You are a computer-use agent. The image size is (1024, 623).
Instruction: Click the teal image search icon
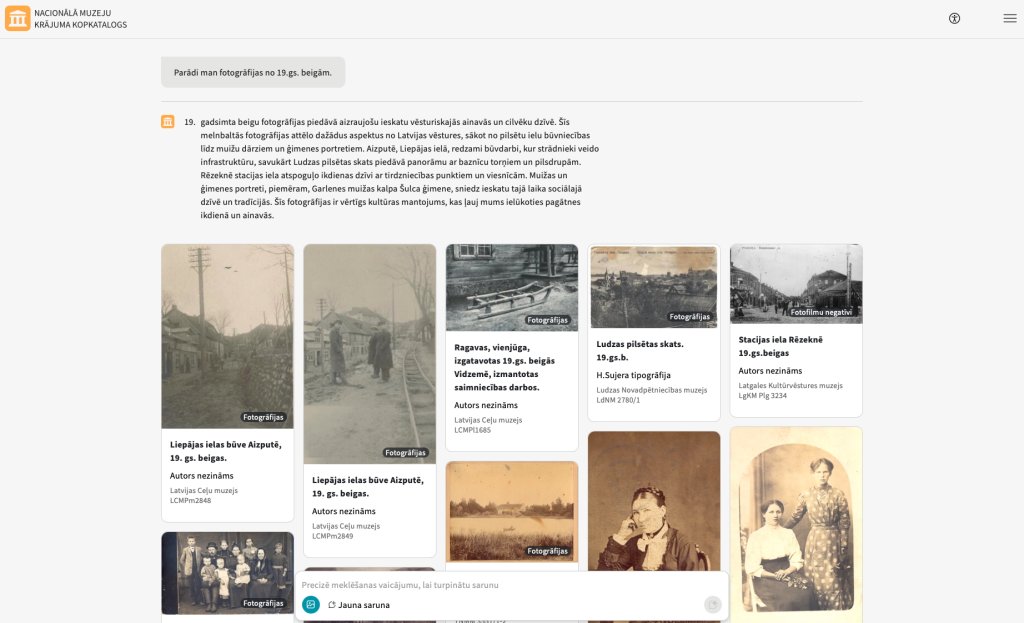point(311,605)
